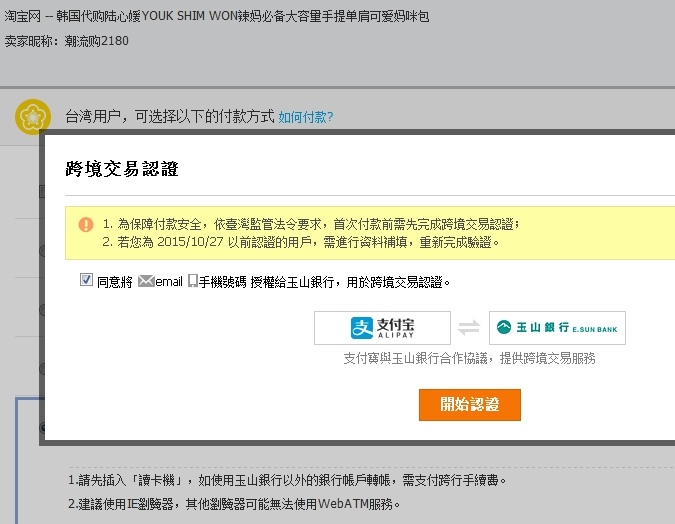Image resolution: width=675 pixels, height=524 pixels.
Task: Click the text 授權給玉山銀行，用於跨境交易認證
Action: coord(350,282)
